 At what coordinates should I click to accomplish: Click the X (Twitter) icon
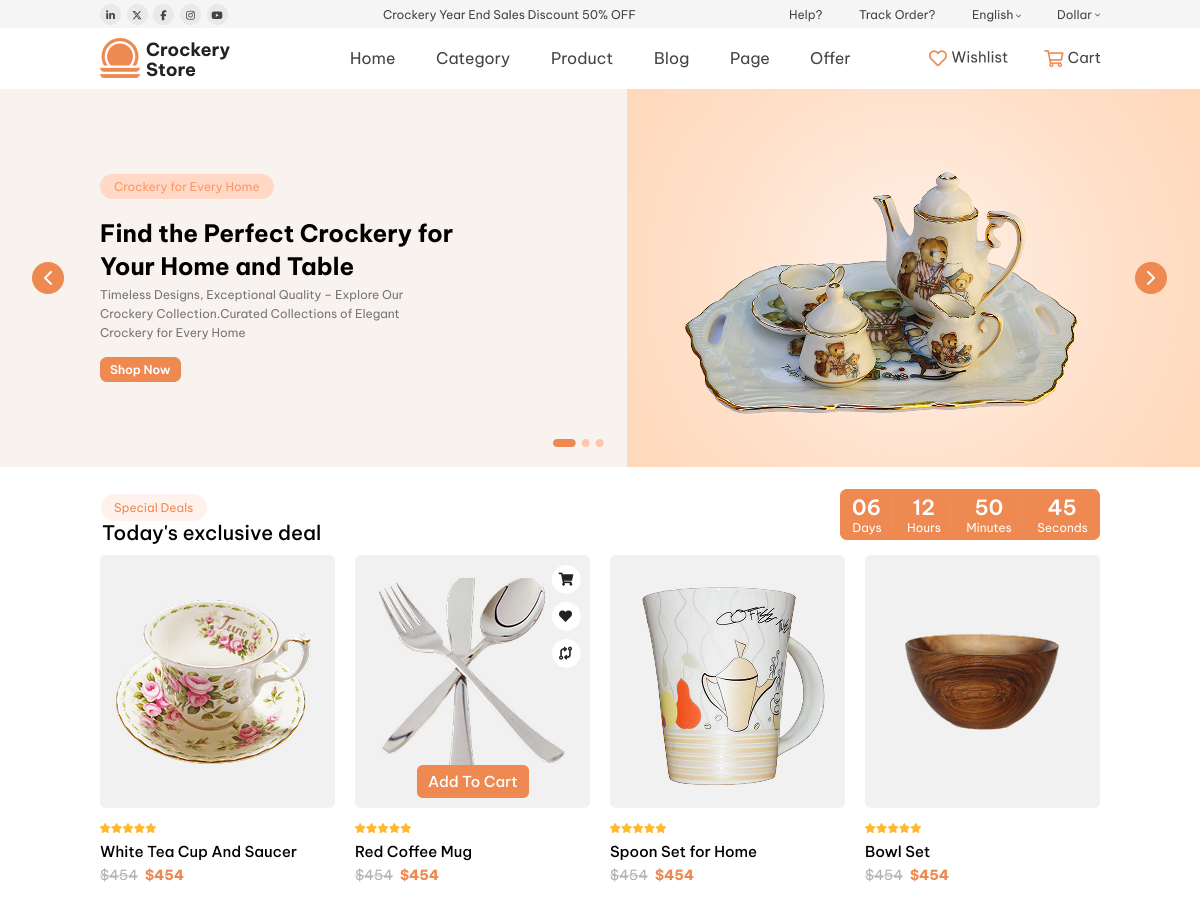pyautogui.click(x=137, y=14)
